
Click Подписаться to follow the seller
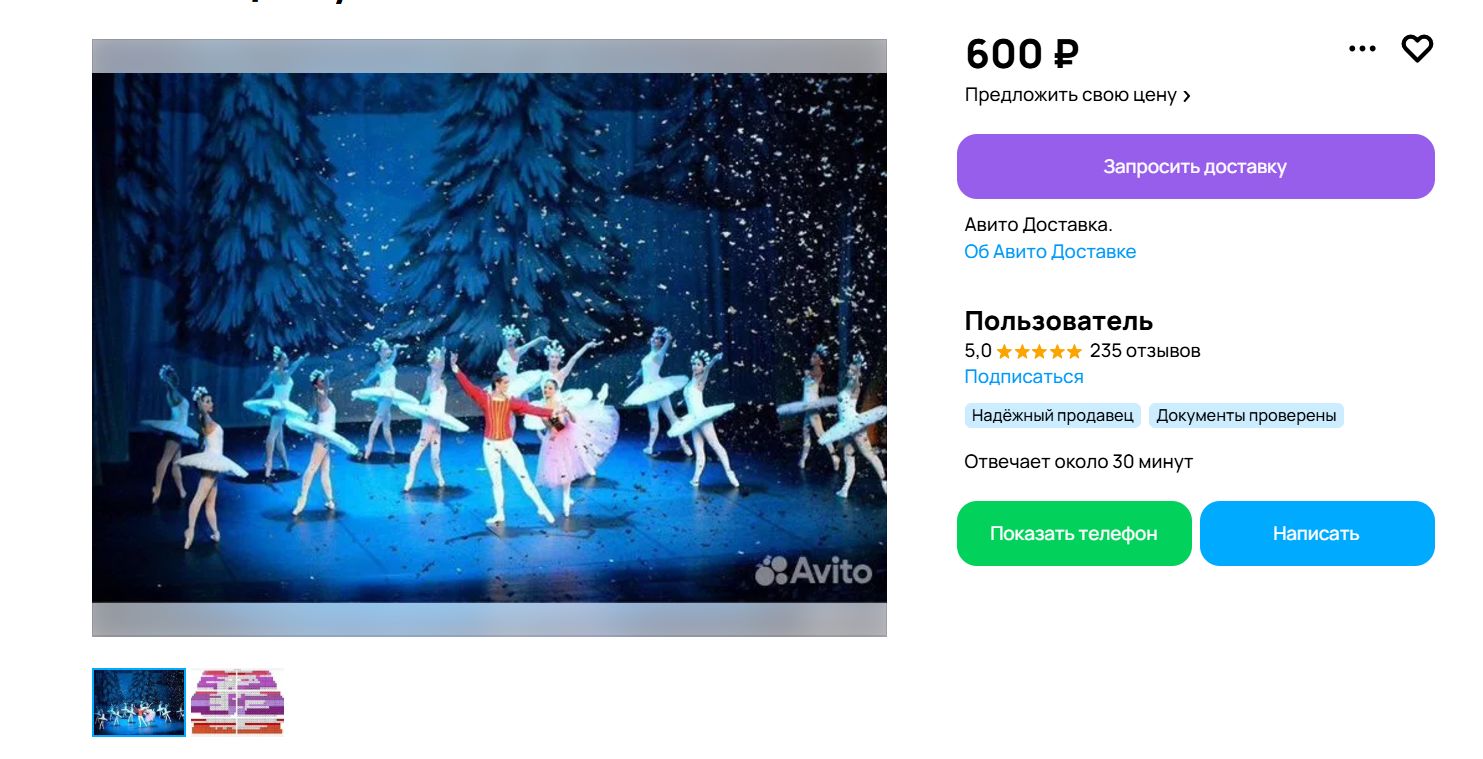point(1024,377)
